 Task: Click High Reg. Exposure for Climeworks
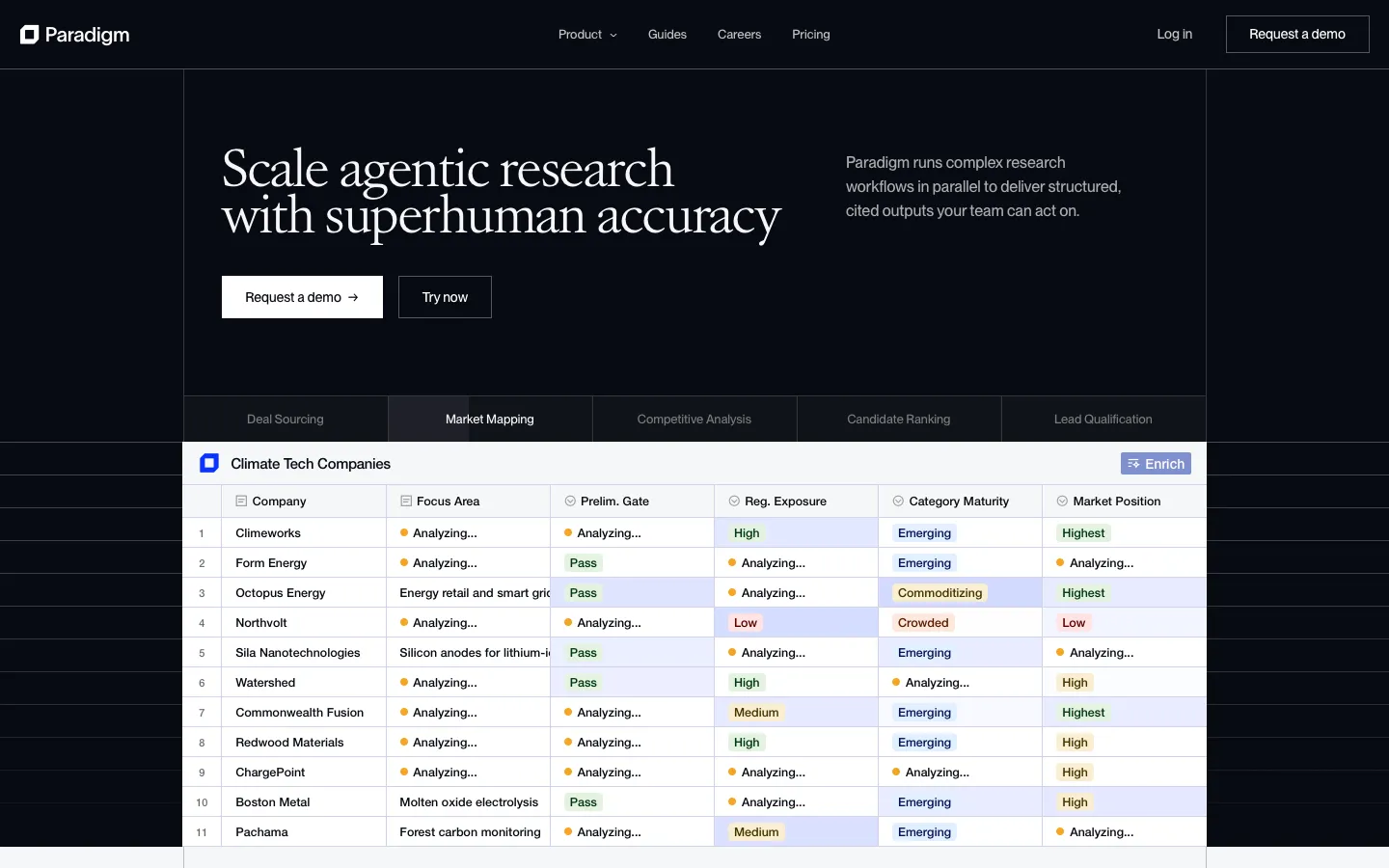click(747, 533)
